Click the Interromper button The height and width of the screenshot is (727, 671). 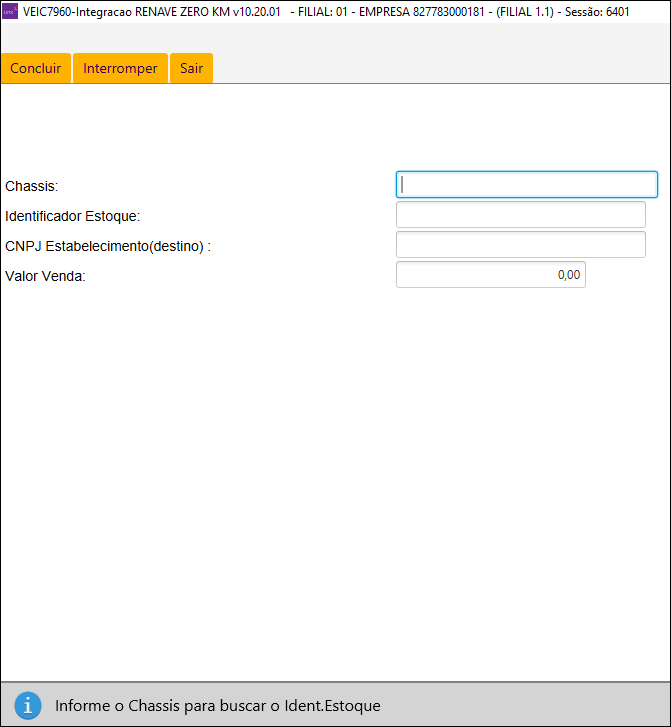tap(120, 68)
